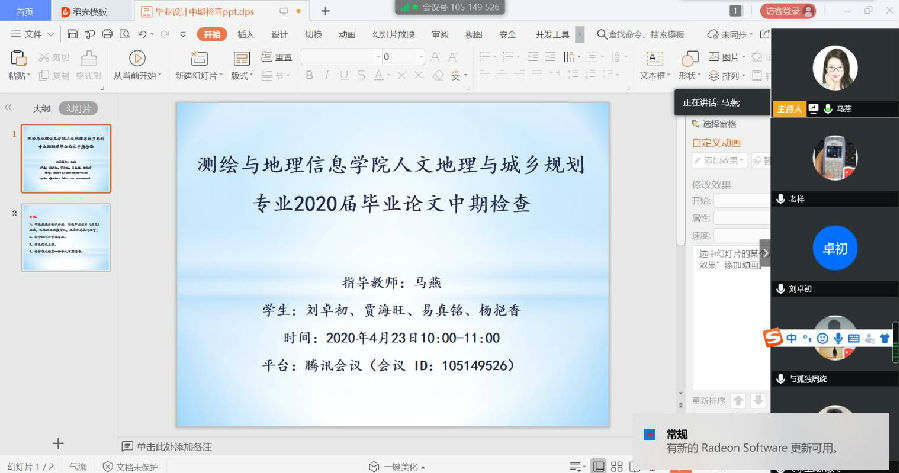The width and height of the screenshot is (899, 473).
Task: Toggle Subscript formatting
Action: click(419, 75)
